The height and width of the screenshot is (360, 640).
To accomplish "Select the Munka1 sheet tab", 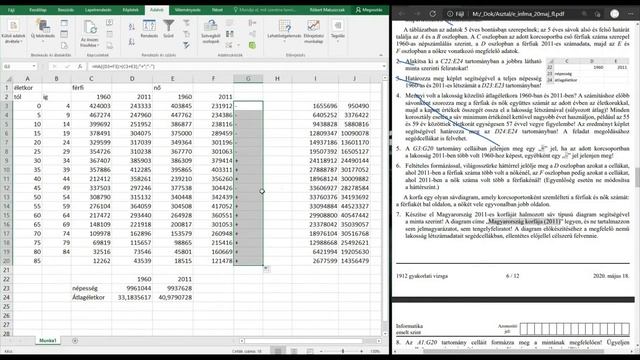I will [48, 340].
